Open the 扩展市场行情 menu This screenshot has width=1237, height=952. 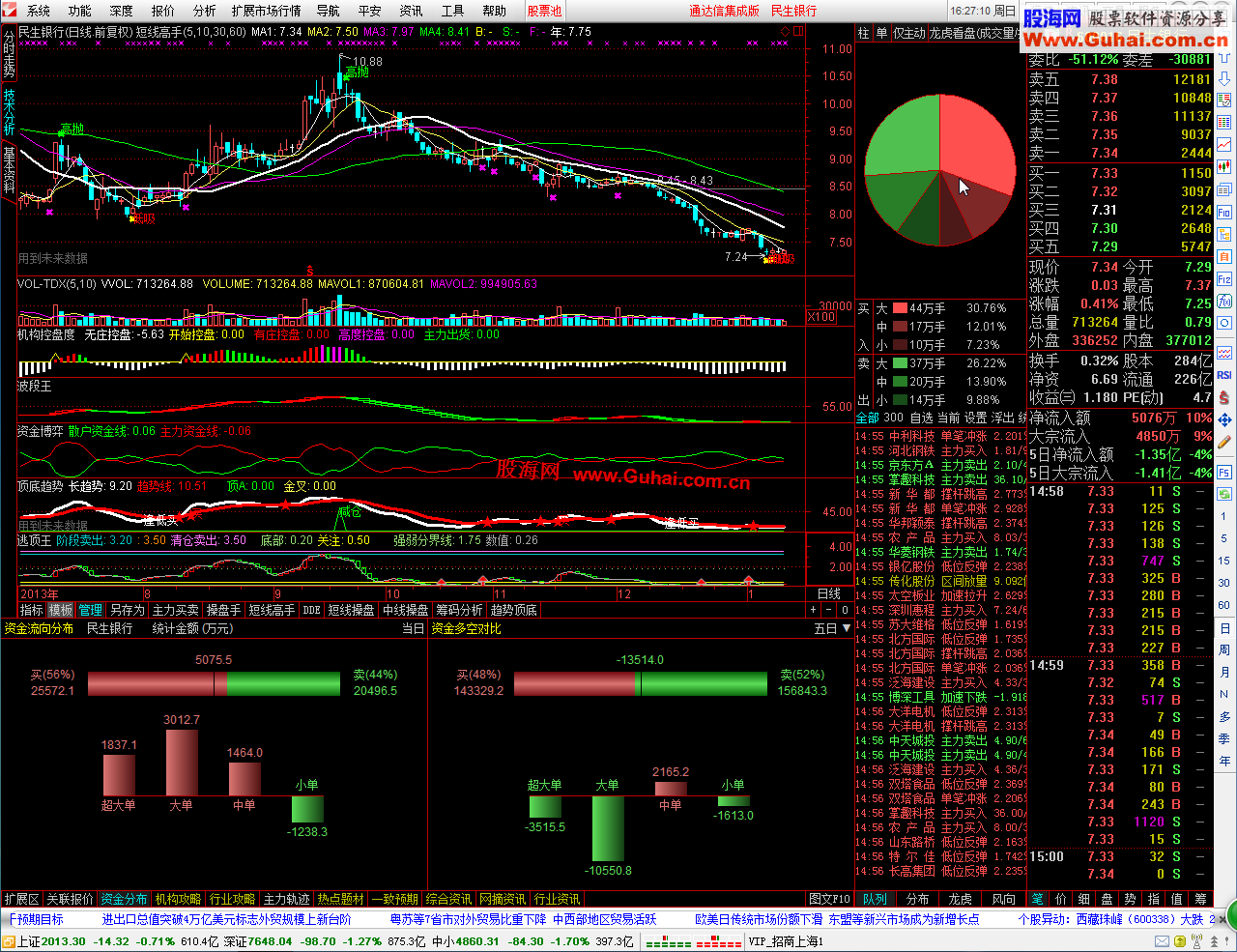point(267,11)
